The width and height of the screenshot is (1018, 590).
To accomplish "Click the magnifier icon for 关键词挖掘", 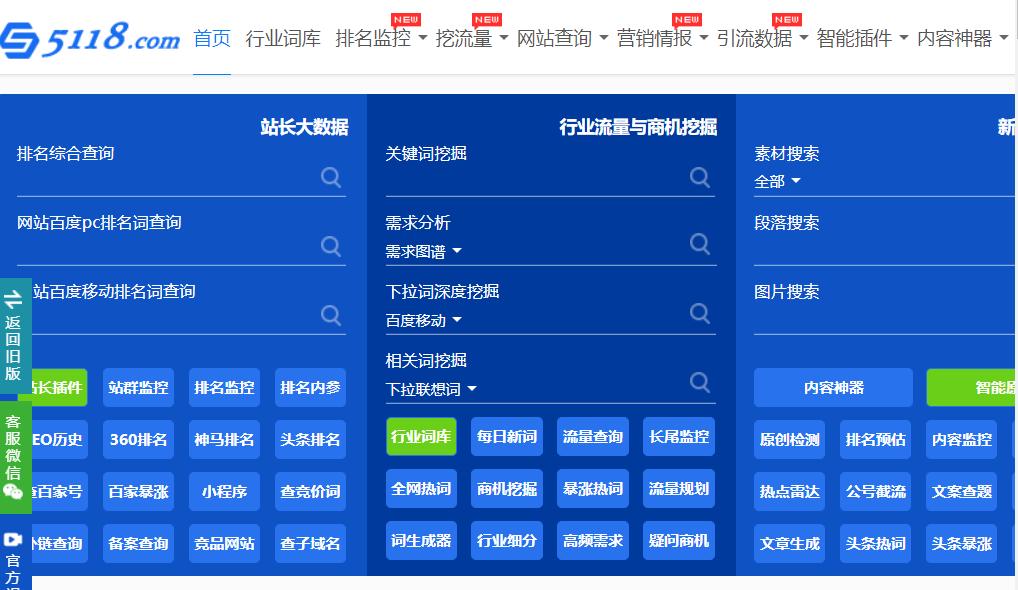I will pos(699,177).
